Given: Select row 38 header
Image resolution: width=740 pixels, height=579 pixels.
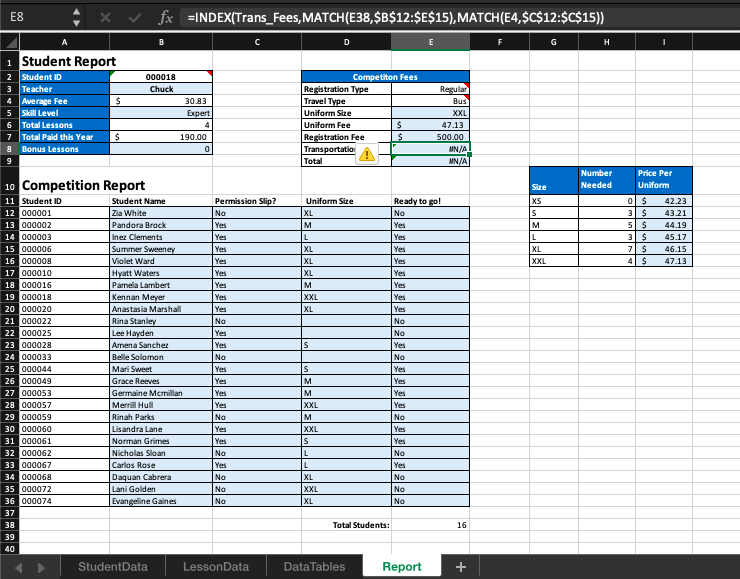Looking at the screenshot, I should coord(9,525).
